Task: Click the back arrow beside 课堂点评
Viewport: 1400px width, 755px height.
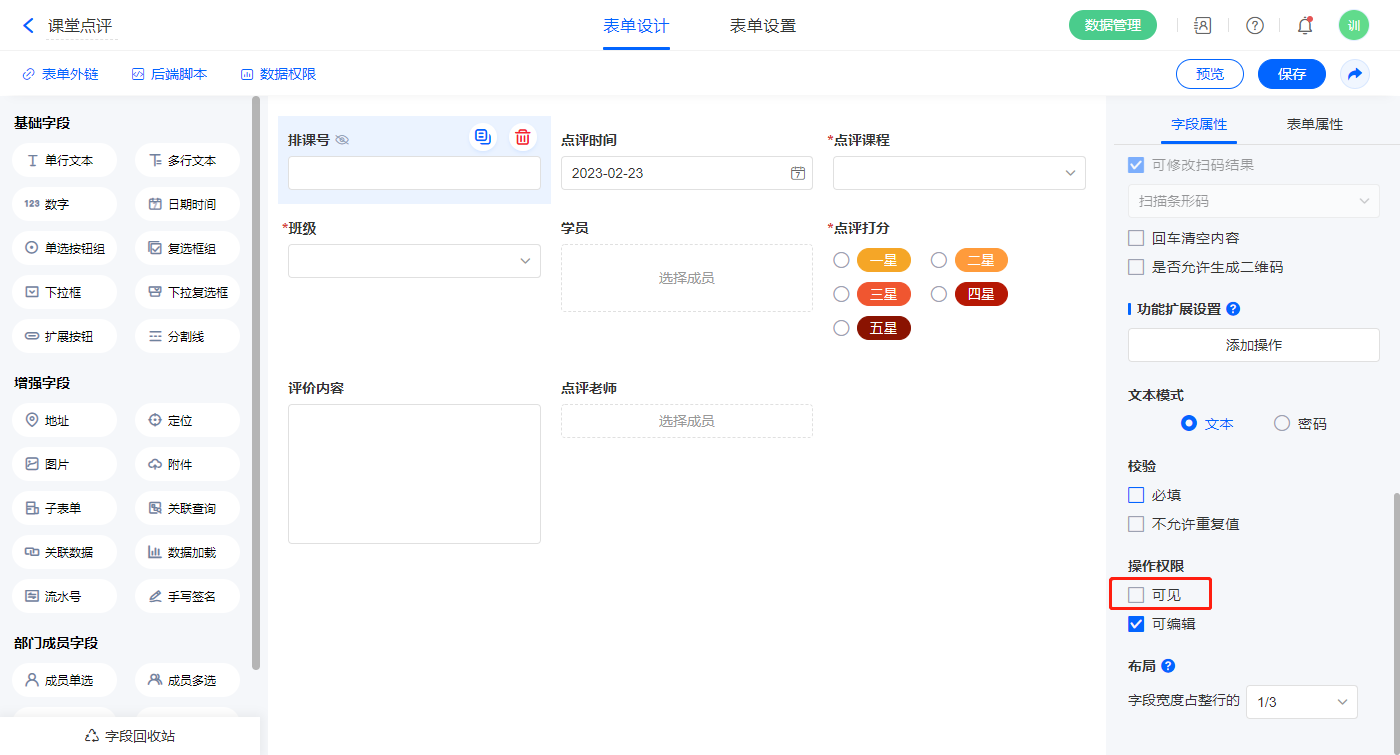Action: click(28, 26)
